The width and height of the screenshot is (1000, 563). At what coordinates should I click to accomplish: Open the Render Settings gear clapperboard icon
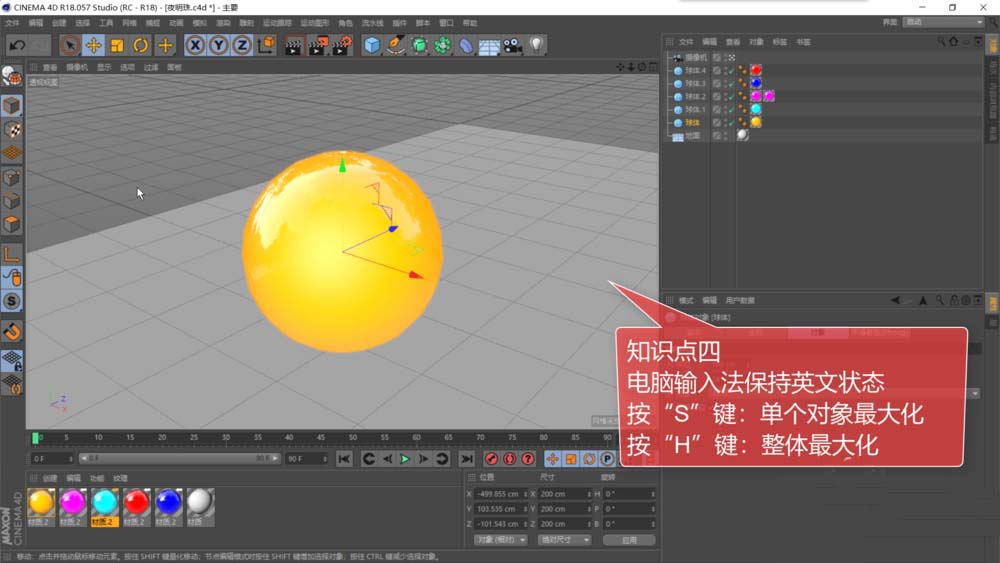click(341, 45)
